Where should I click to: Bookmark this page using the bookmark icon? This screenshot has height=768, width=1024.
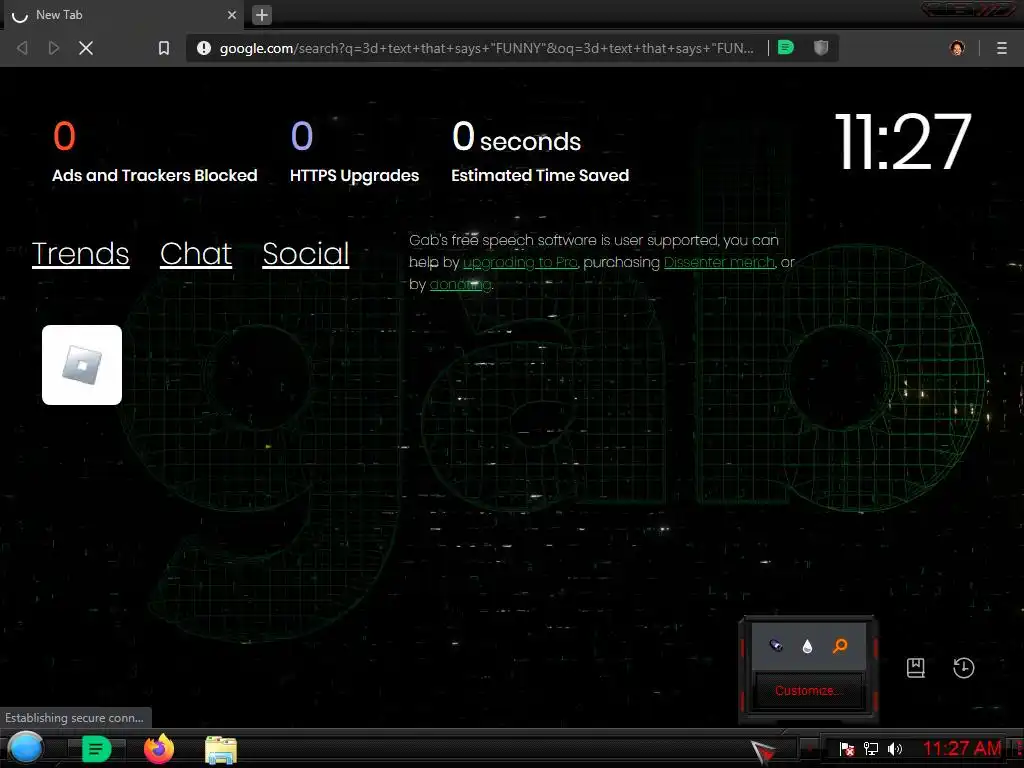164,48
